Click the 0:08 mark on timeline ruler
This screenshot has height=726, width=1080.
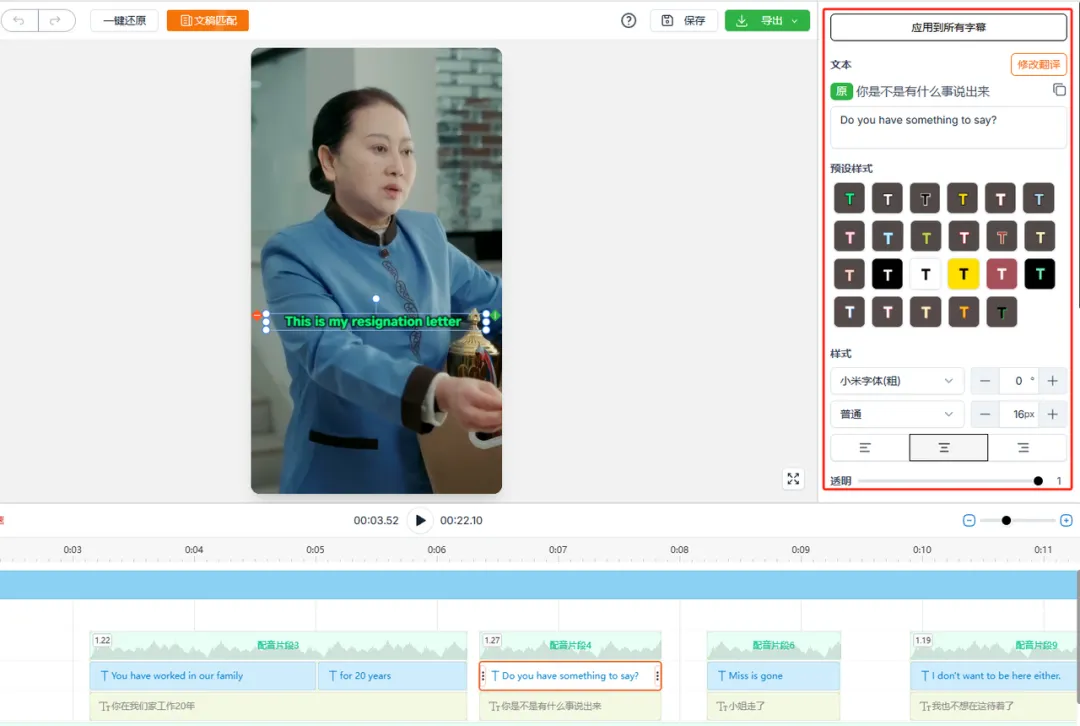pyautogui.click(x=679, y=550)
